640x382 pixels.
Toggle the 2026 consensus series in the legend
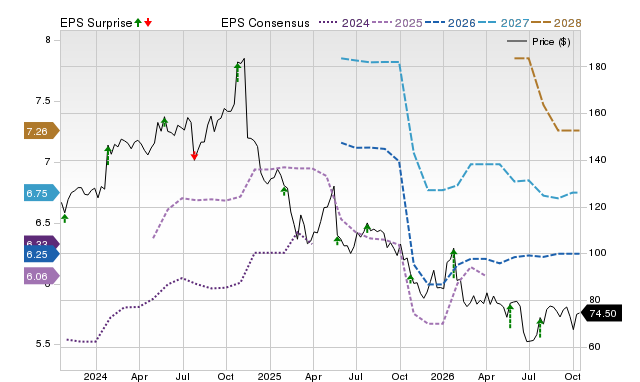[x=450, y=23]
